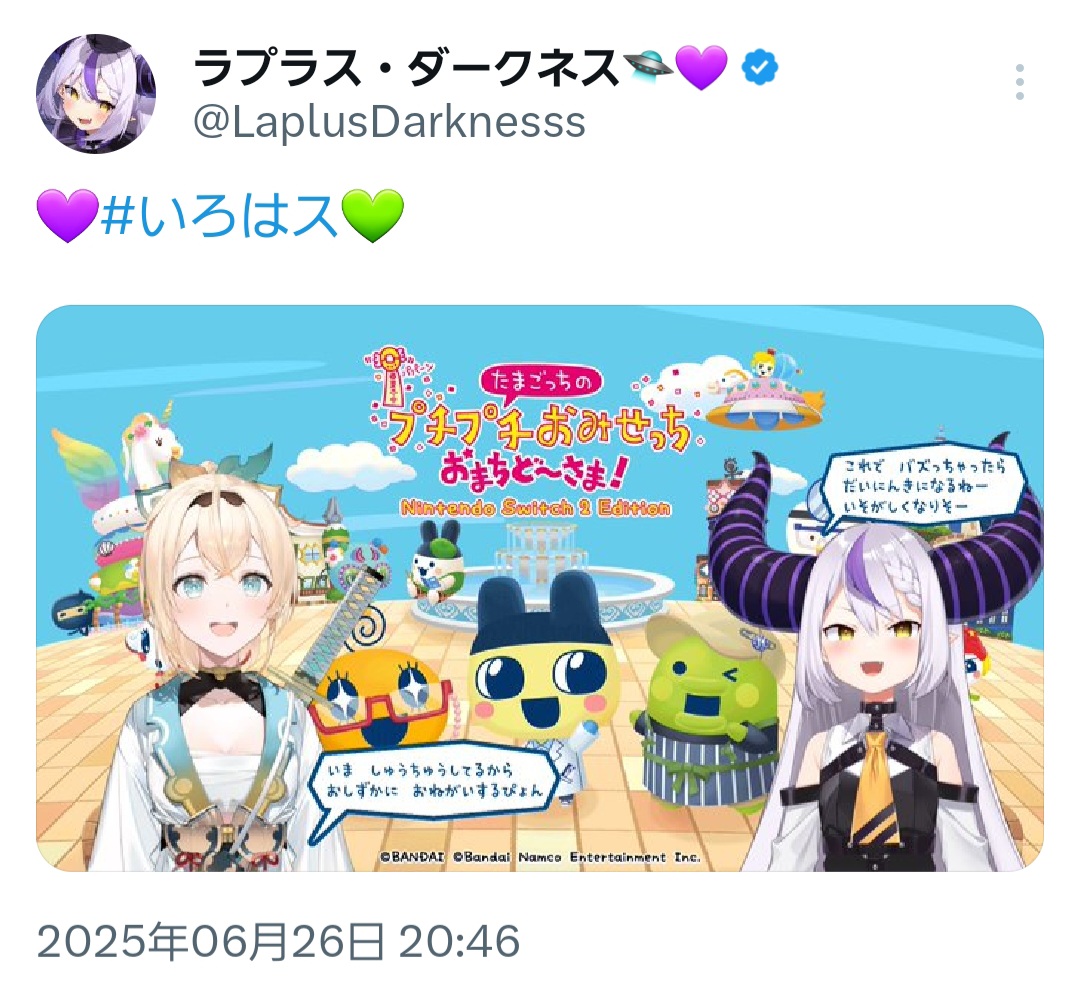Open display name ラプラス・ダークネス
This screenshot has height=985, width=1080.
[406, 68]
